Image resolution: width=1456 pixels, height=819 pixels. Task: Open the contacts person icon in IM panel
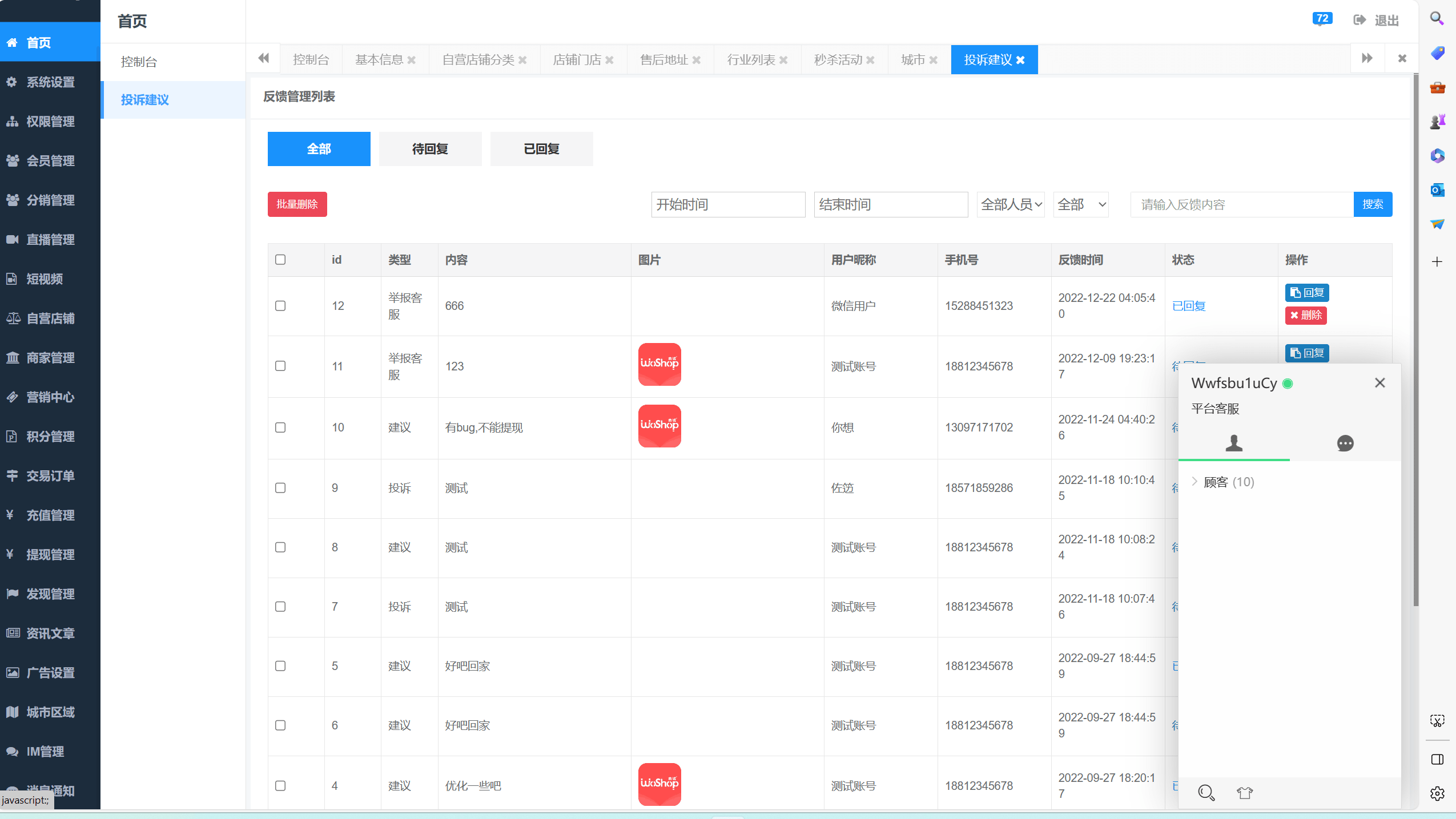(1233, 443)
